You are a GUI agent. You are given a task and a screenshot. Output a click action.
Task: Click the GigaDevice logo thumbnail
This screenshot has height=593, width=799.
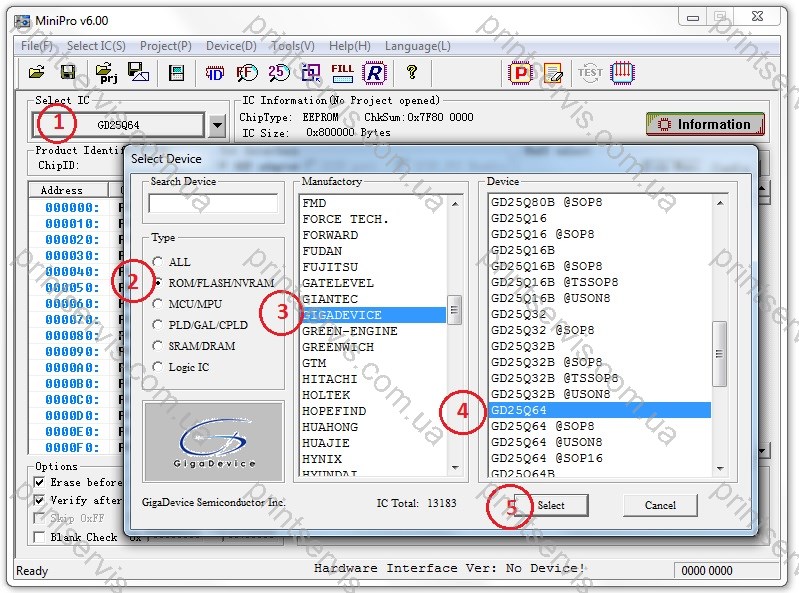214,442
